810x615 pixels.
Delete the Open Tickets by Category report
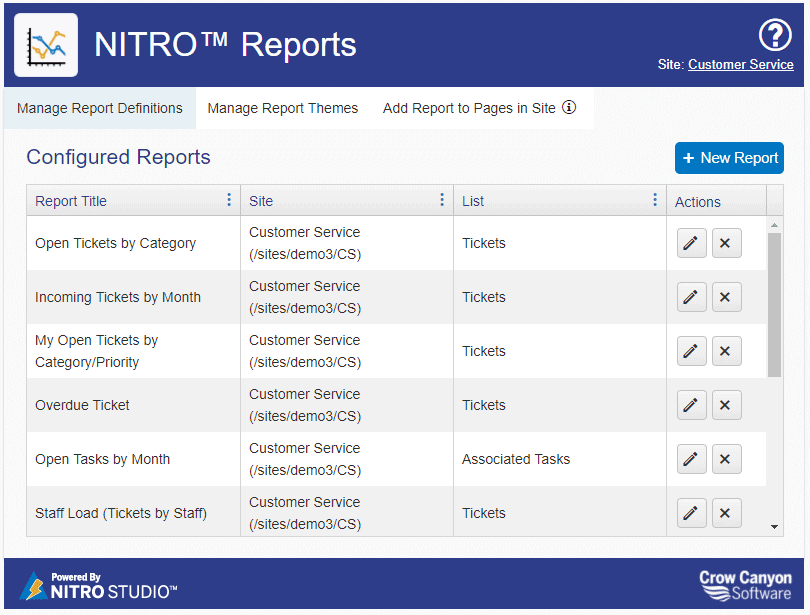pos(726,243)
